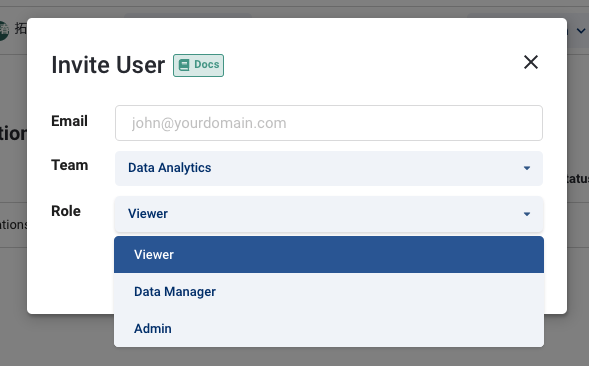Click the workspace name beside the avatar
The image size is (589, 366).
(x=21, y=29)
